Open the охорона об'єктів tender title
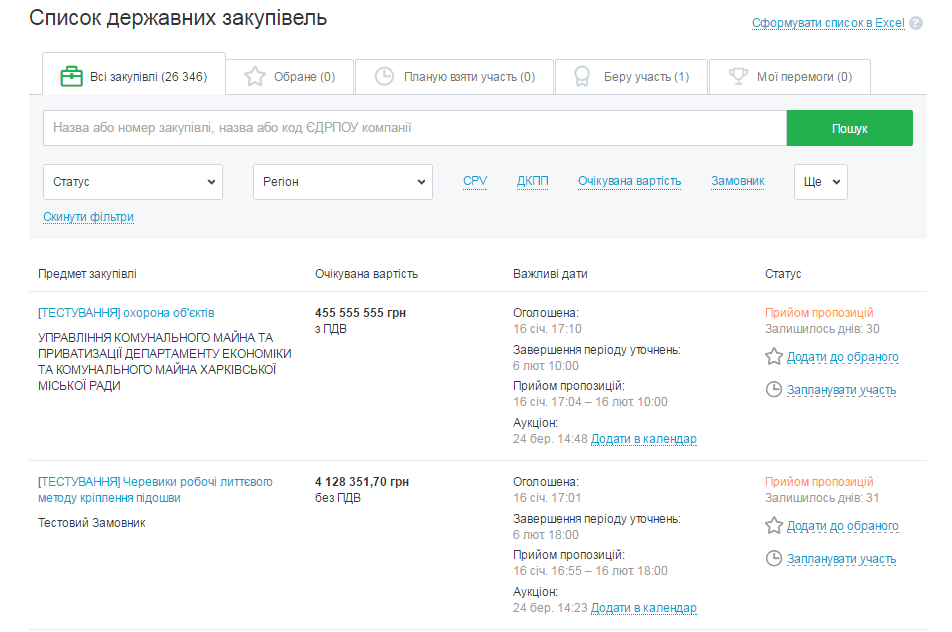The width and height of the screenshot is (952, 632). tap(126, 313)
